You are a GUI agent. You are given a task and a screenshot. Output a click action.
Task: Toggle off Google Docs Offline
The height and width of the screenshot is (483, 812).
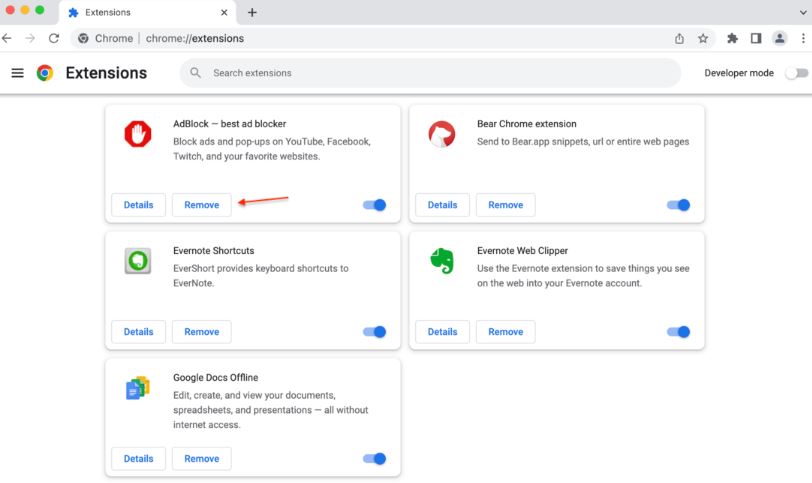[374, 459]
